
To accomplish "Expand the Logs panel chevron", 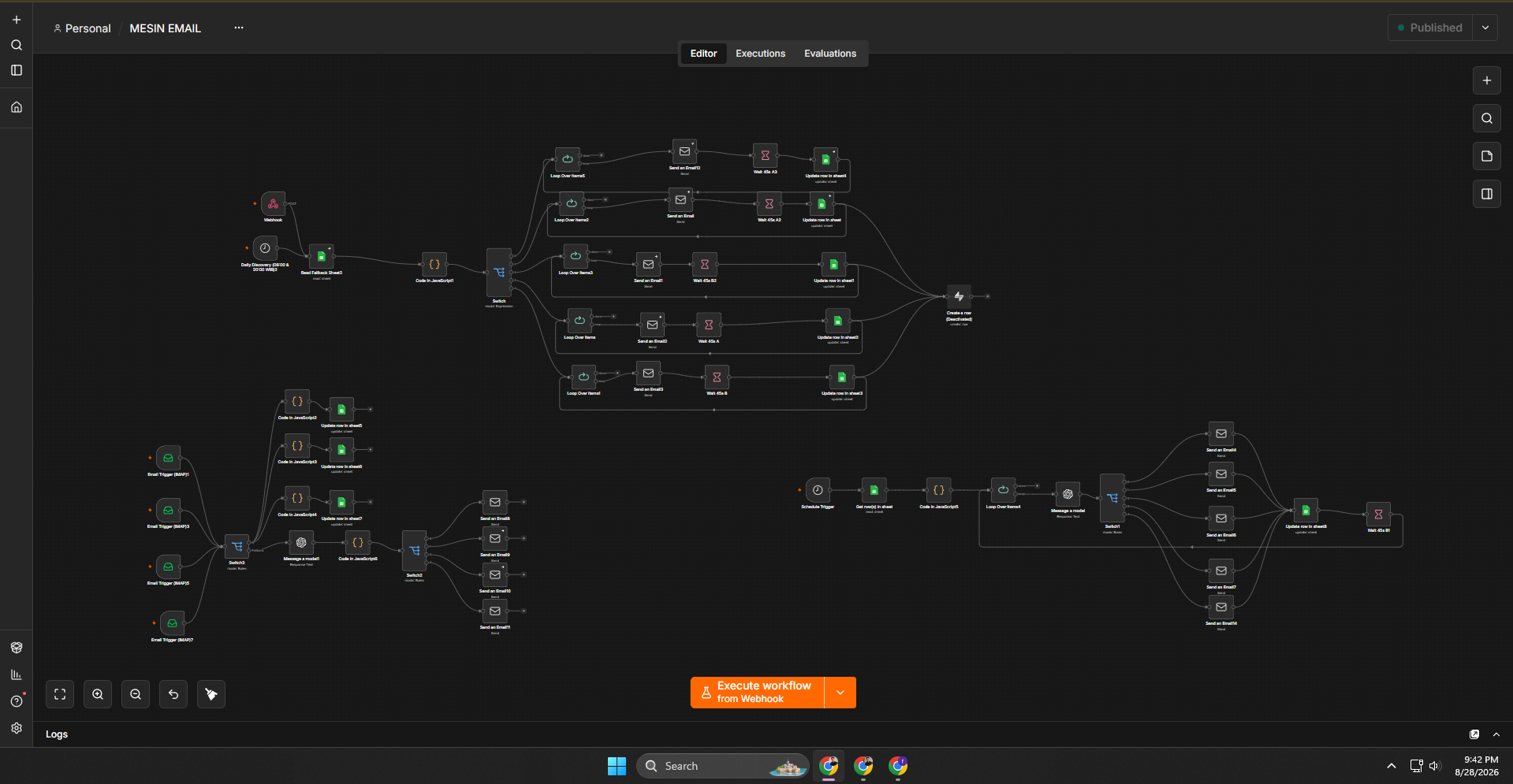I will point(1496,734).
